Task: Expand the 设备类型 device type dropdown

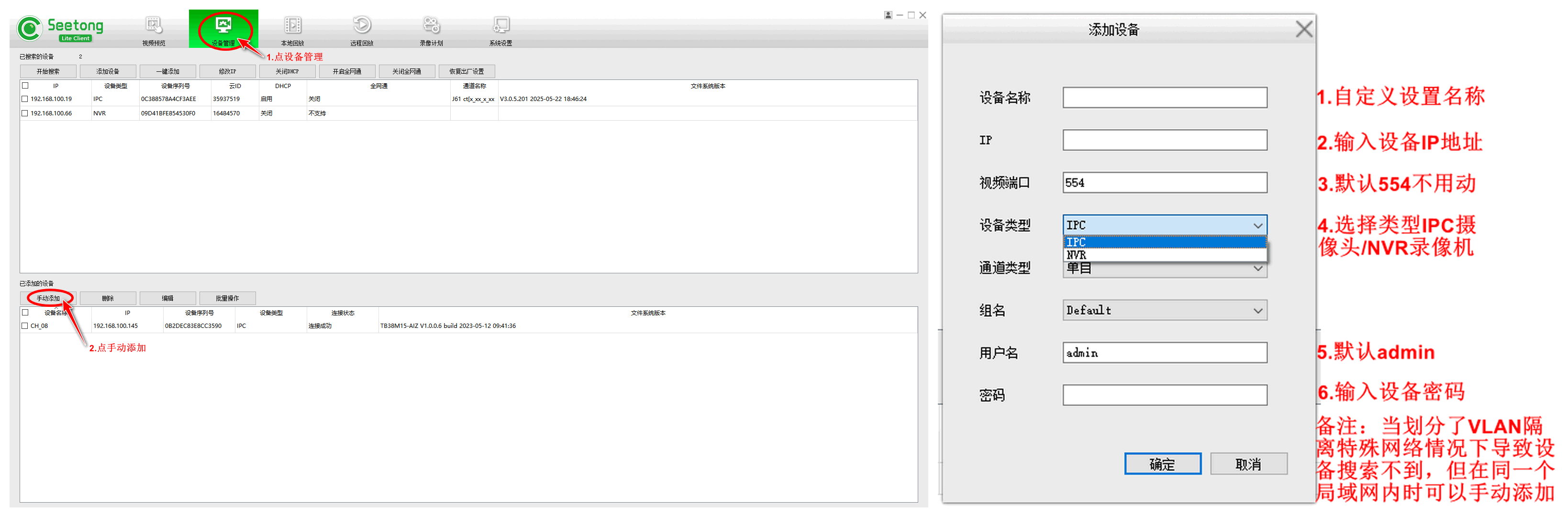Action: point(1257,225)
